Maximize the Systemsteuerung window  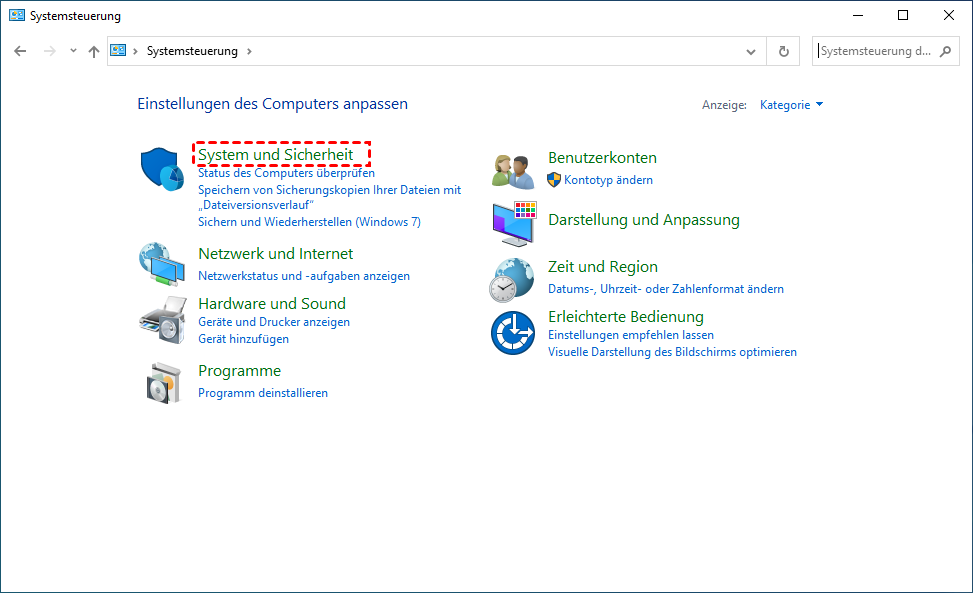903,16
